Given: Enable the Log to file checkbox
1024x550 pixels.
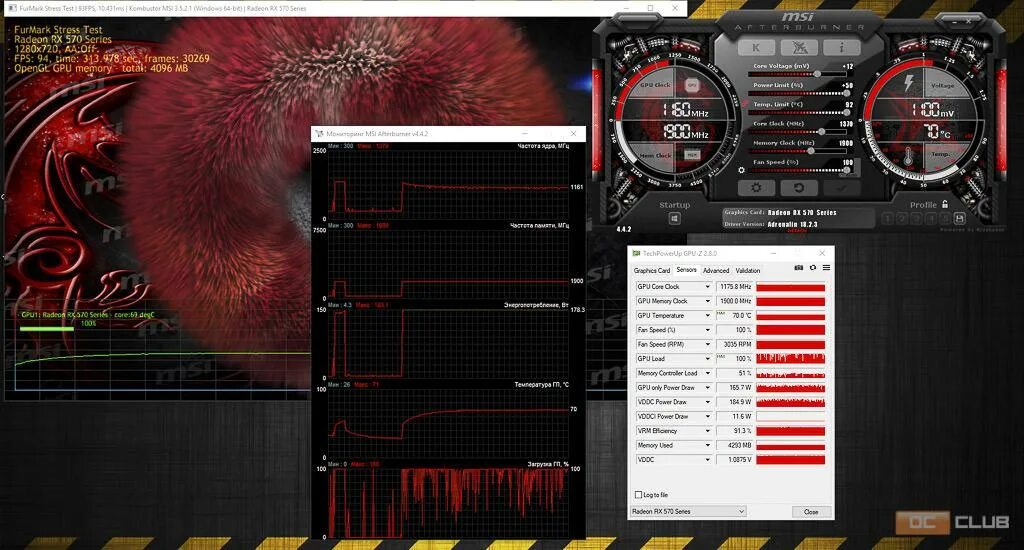Looking at the screenshot, I should [638, 495].
